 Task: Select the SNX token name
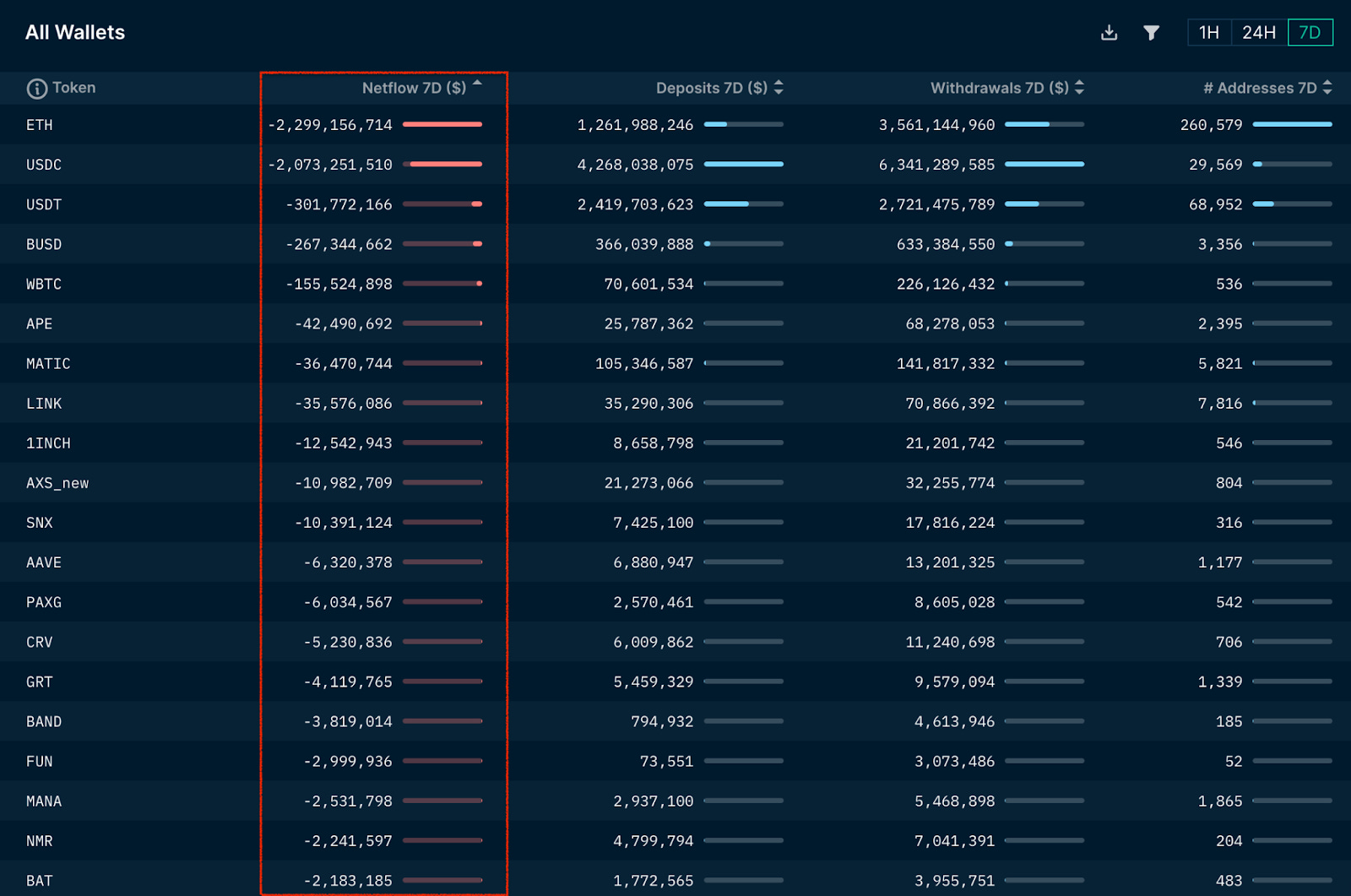(x=40, y=523)
